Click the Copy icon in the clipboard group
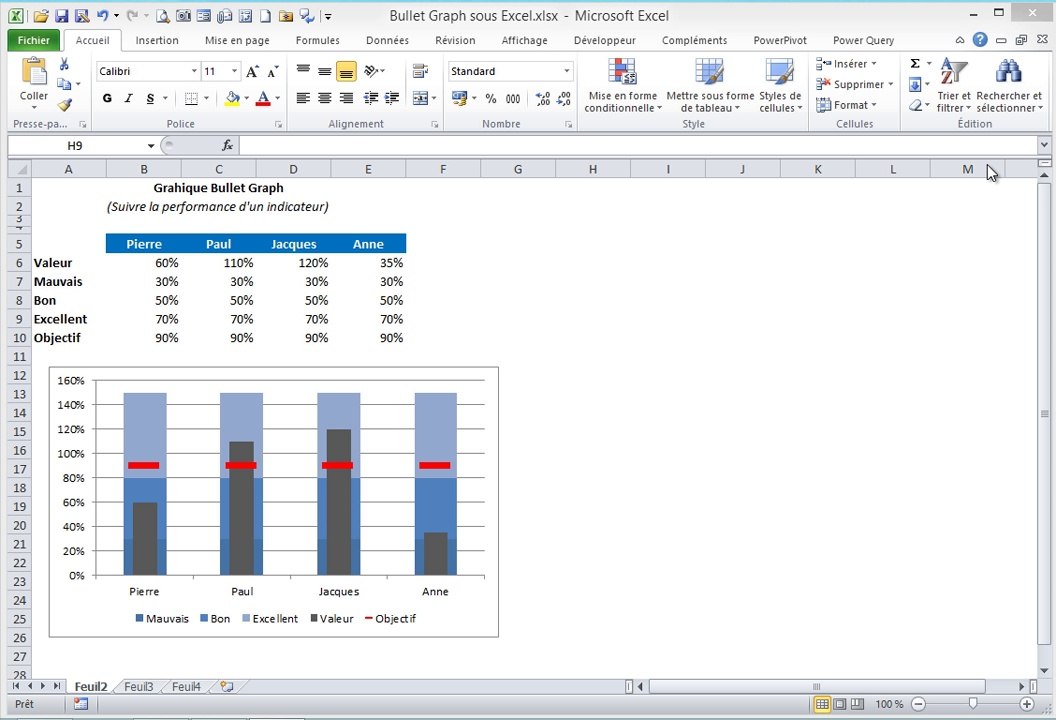 [x=64, y=84]
